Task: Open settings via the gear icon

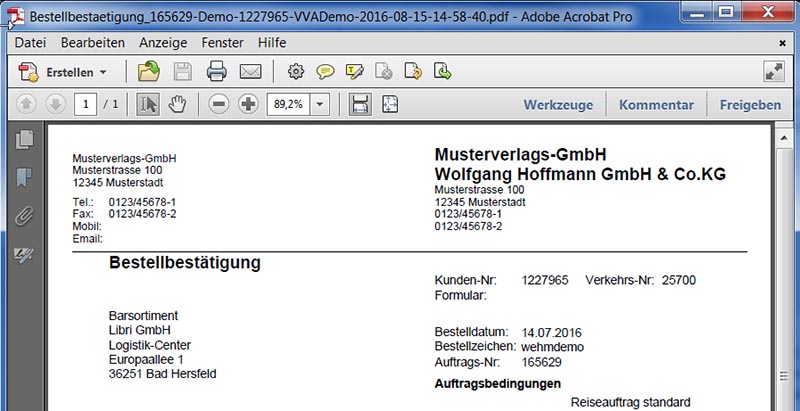Action: pyautogui.click(x=295, y=72)
